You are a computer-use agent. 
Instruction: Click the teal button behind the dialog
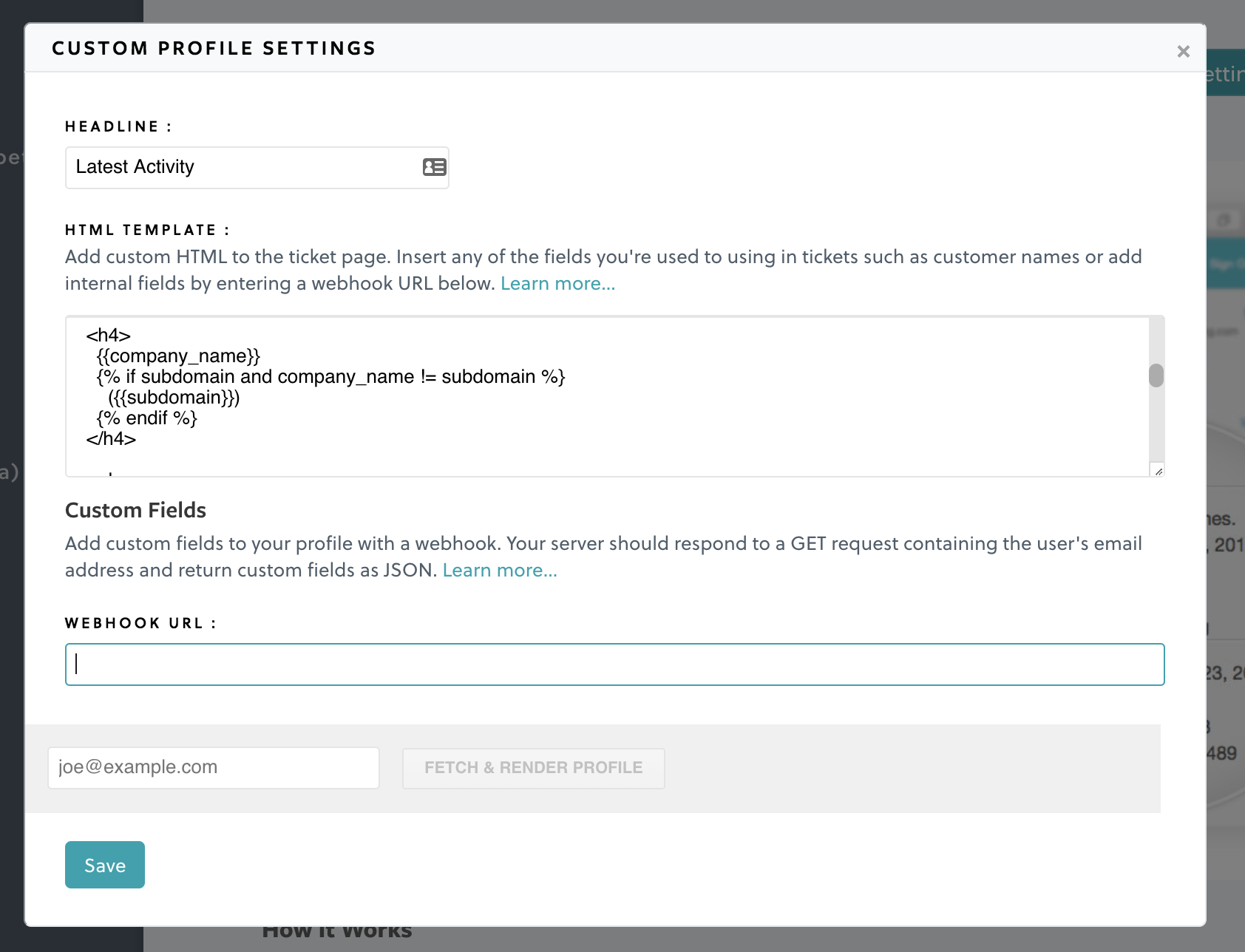coord(1226,72)
